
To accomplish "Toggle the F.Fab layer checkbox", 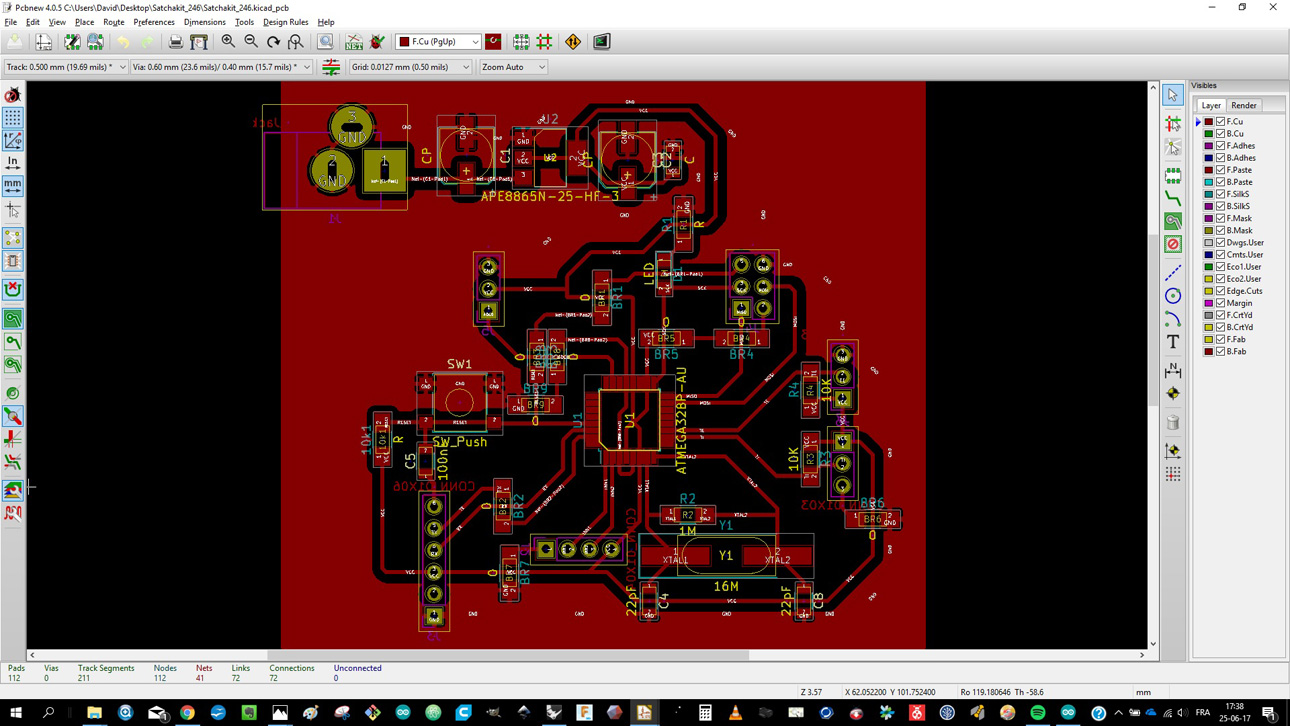I will pos(1221,339).
